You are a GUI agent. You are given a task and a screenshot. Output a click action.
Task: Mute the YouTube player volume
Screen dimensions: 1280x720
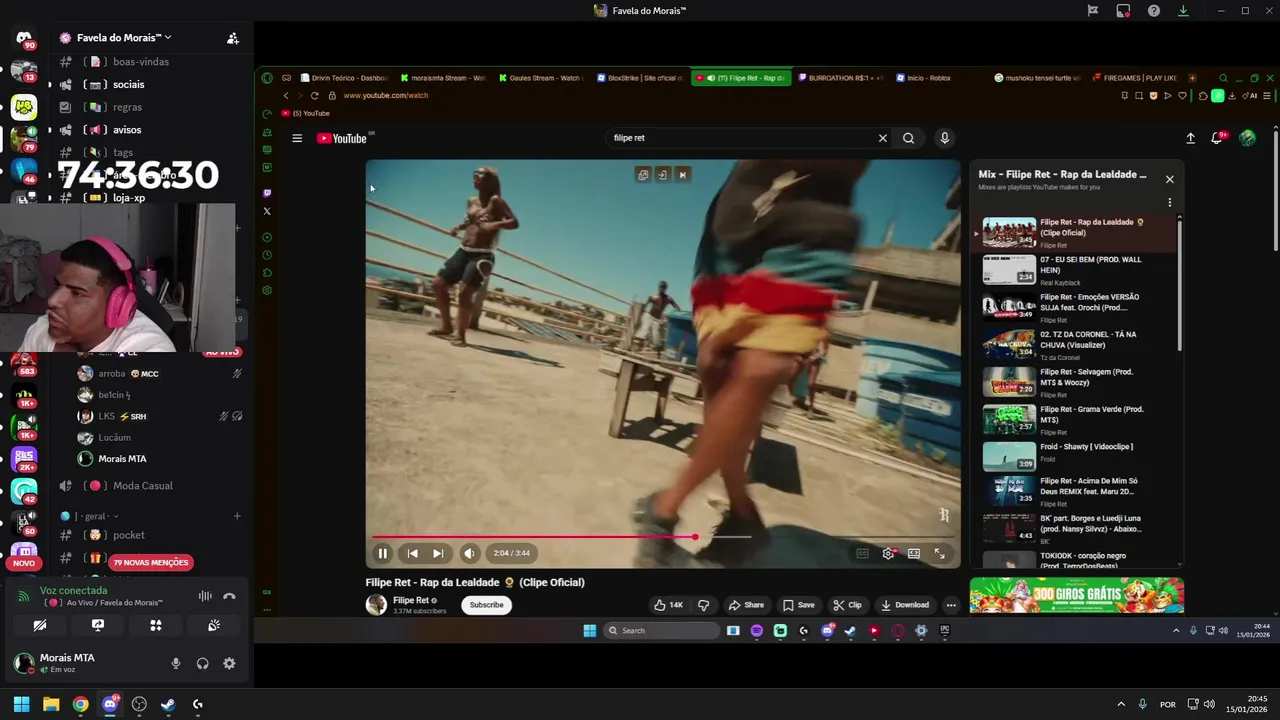click(x=469, y=553)
